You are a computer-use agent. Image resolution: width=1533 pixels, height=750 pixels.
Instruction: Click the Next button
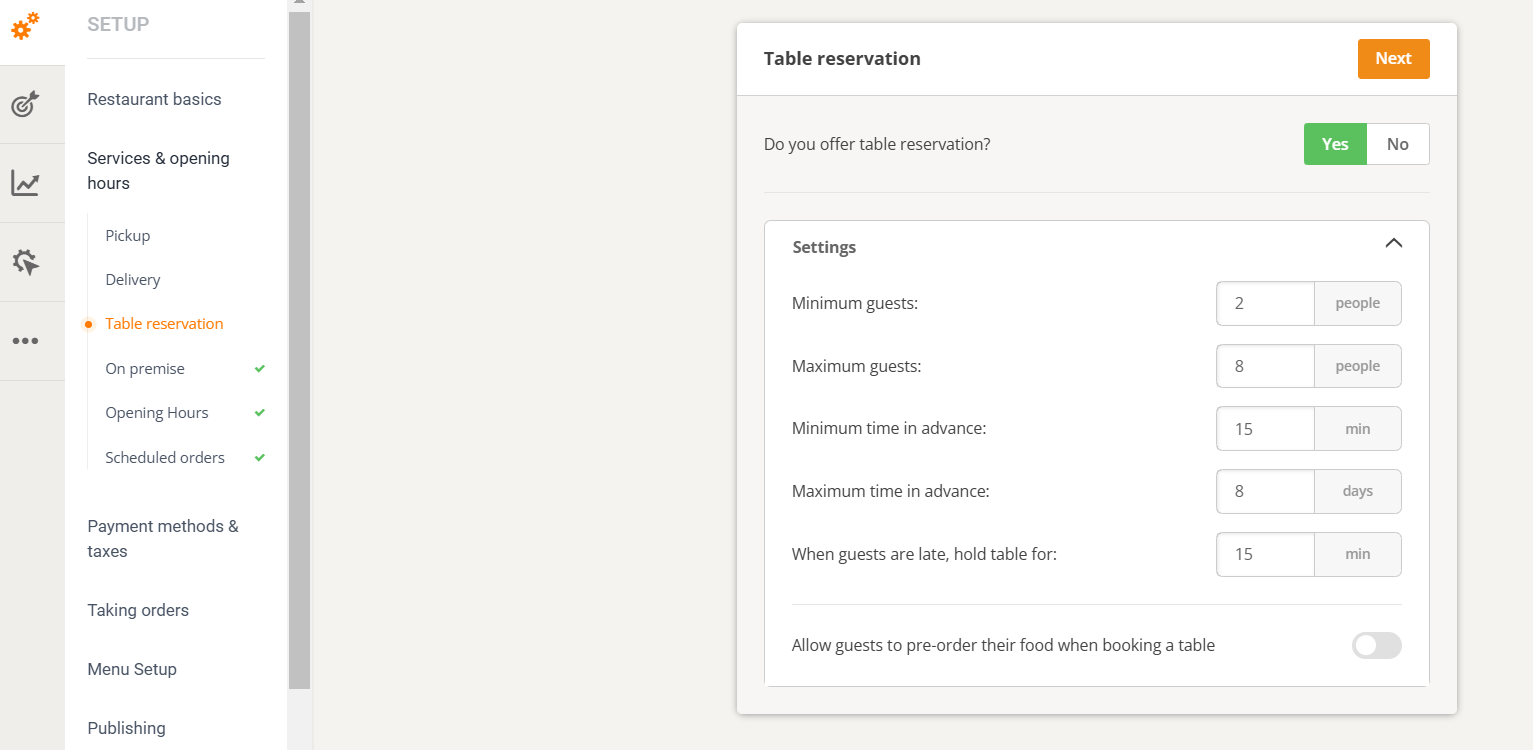(1393, 58)
